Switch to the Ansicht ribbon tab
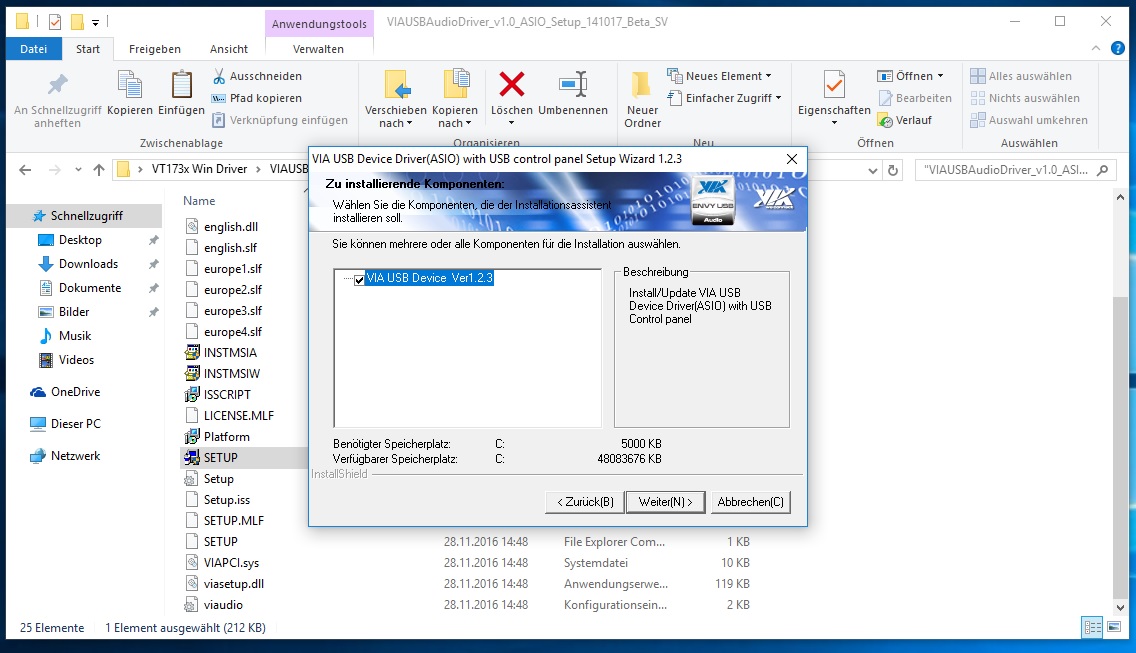 [x=228, y=49]
